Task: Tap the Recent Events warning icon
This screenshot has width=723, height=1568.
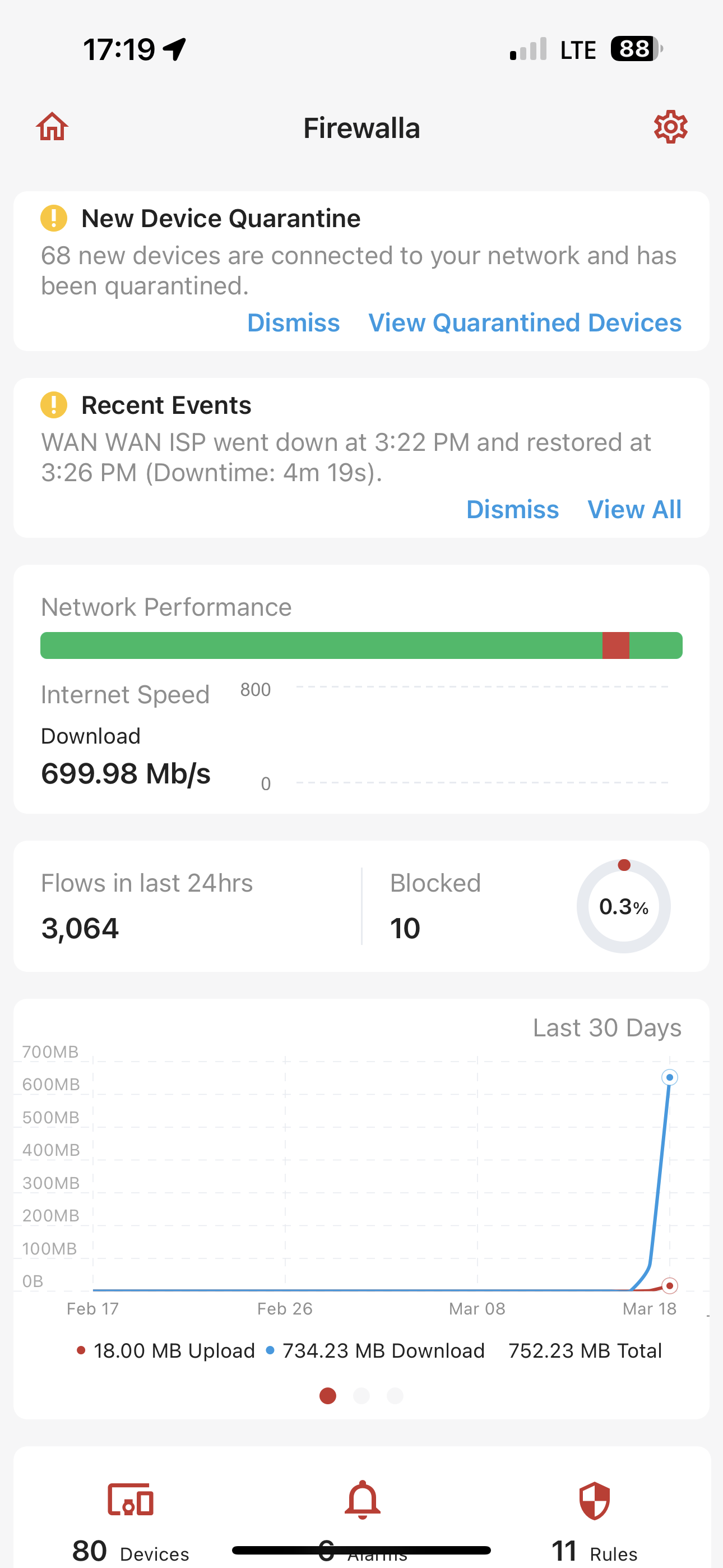Action: tap(54, 405)
